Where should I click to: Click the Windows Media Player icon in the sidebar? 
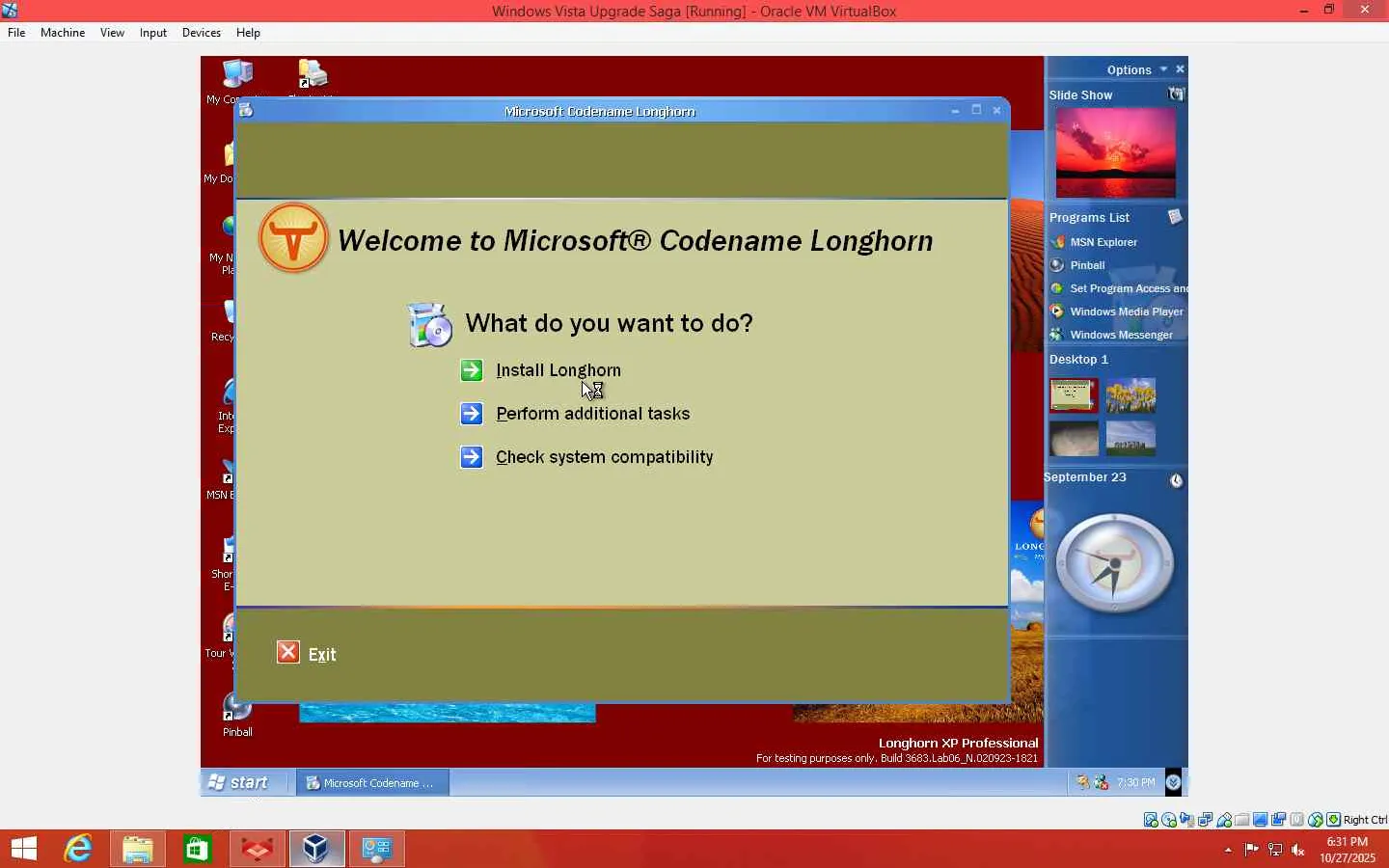[1057, 312]
